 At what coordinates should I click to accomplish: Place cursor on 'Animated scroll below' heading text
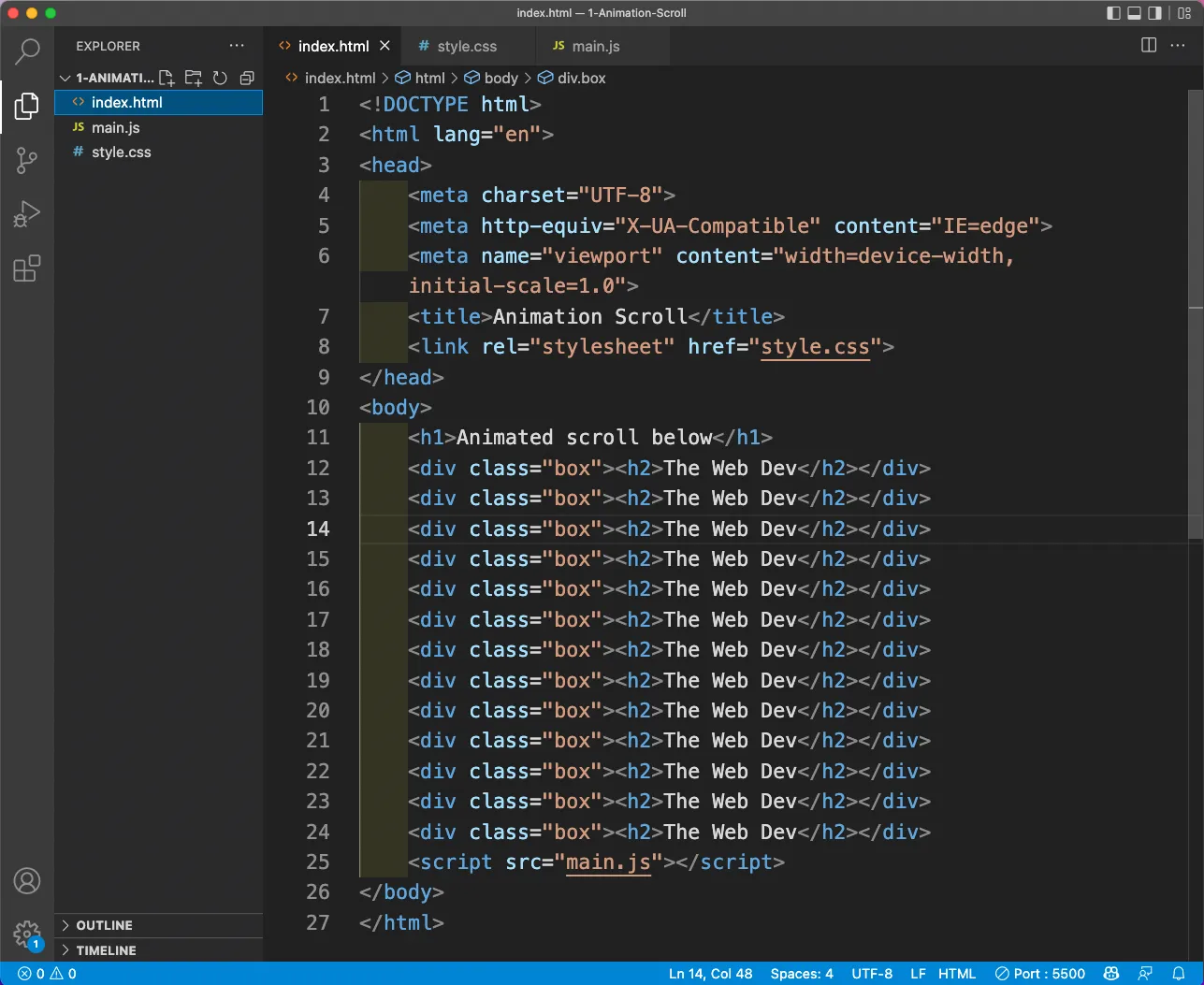click(x=585, y=438)
